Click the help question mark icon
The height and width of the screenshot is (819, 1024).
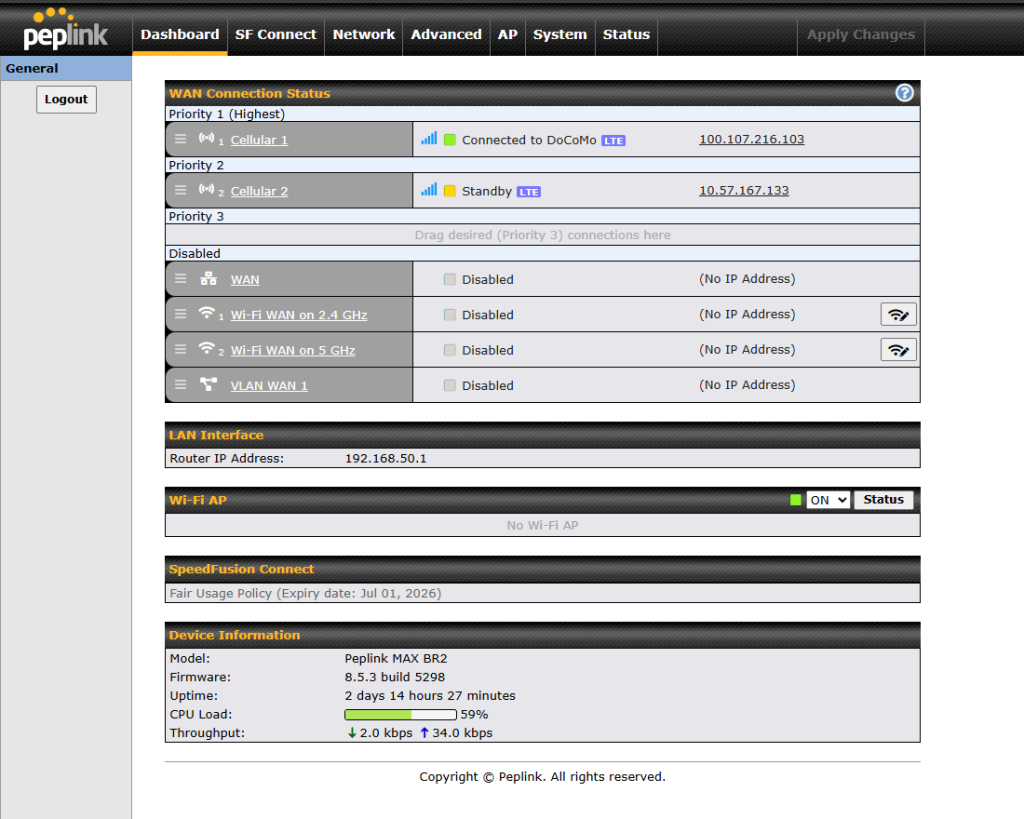pos(904,93)
